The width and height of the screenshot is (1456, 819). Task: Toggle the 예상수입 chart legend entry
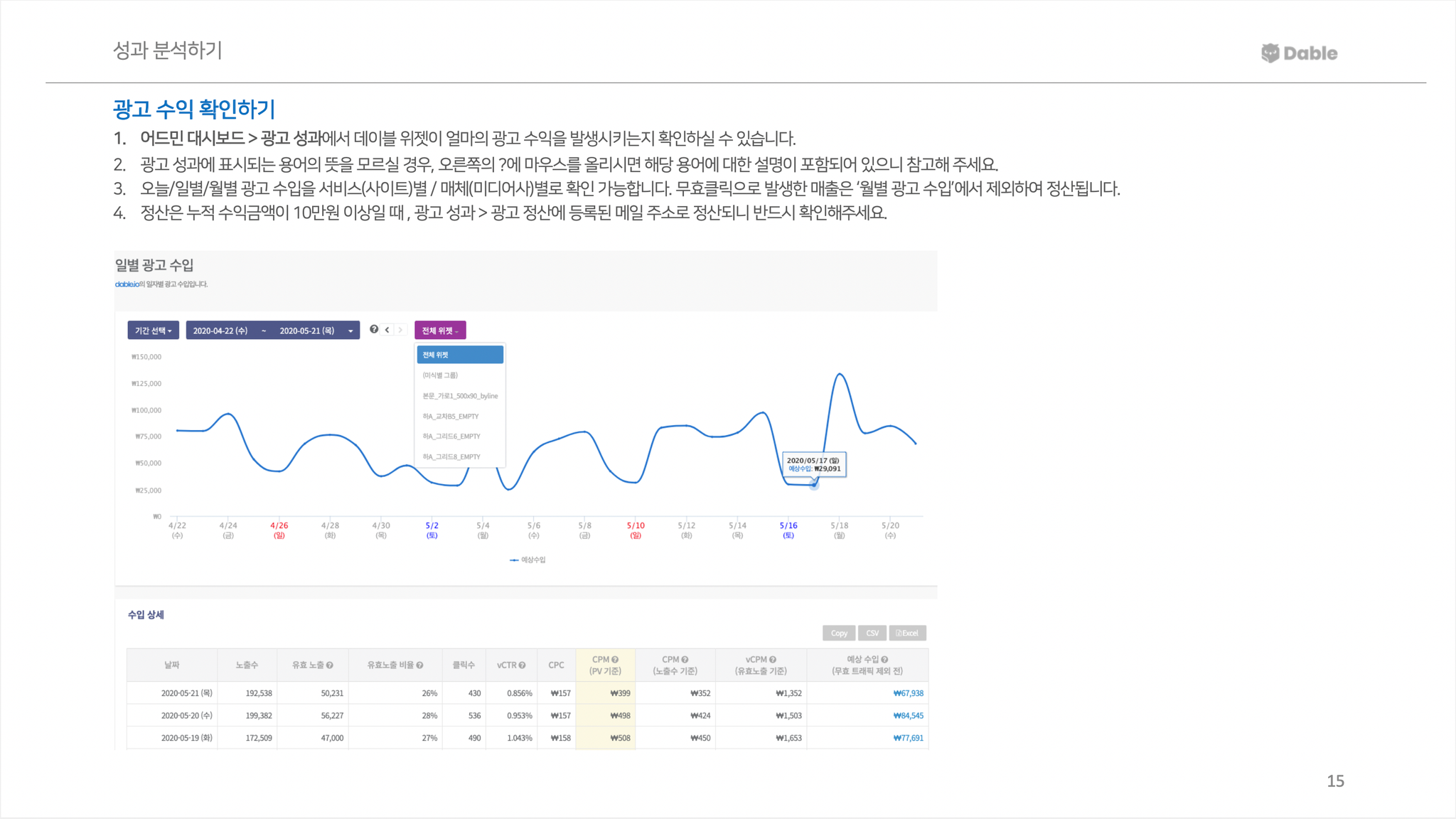528,560
